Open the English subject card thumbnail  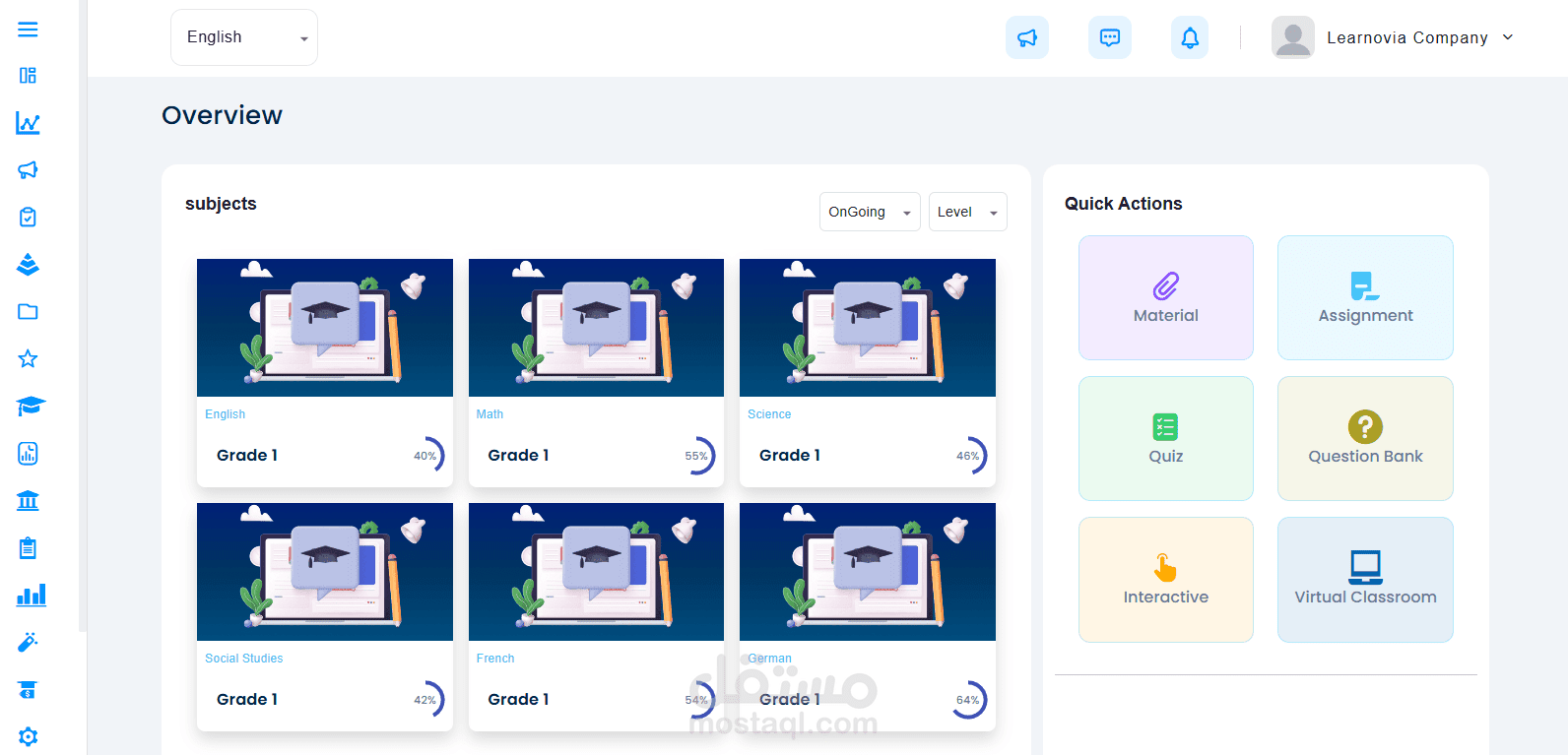click(x=325, y=328)
